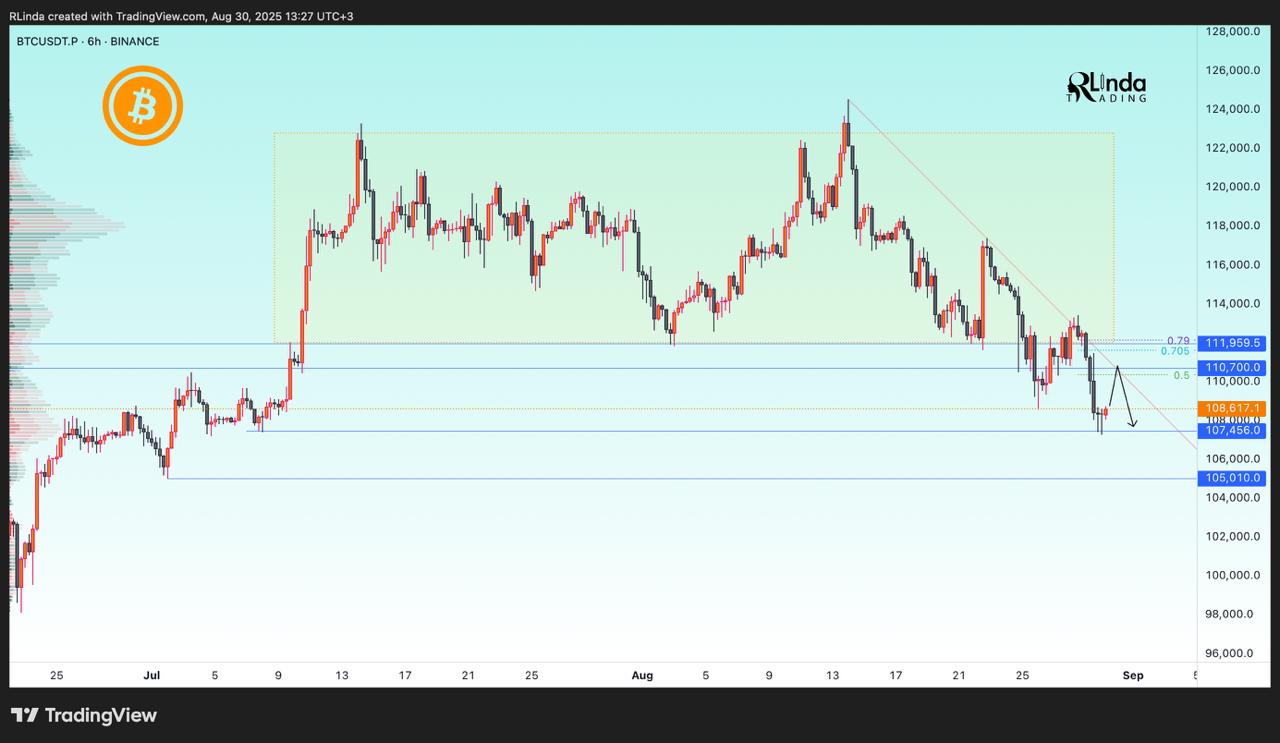Click the 96,000.0 price axis label
This screenshot has height=743, width=1280.
click(1230, 653)
